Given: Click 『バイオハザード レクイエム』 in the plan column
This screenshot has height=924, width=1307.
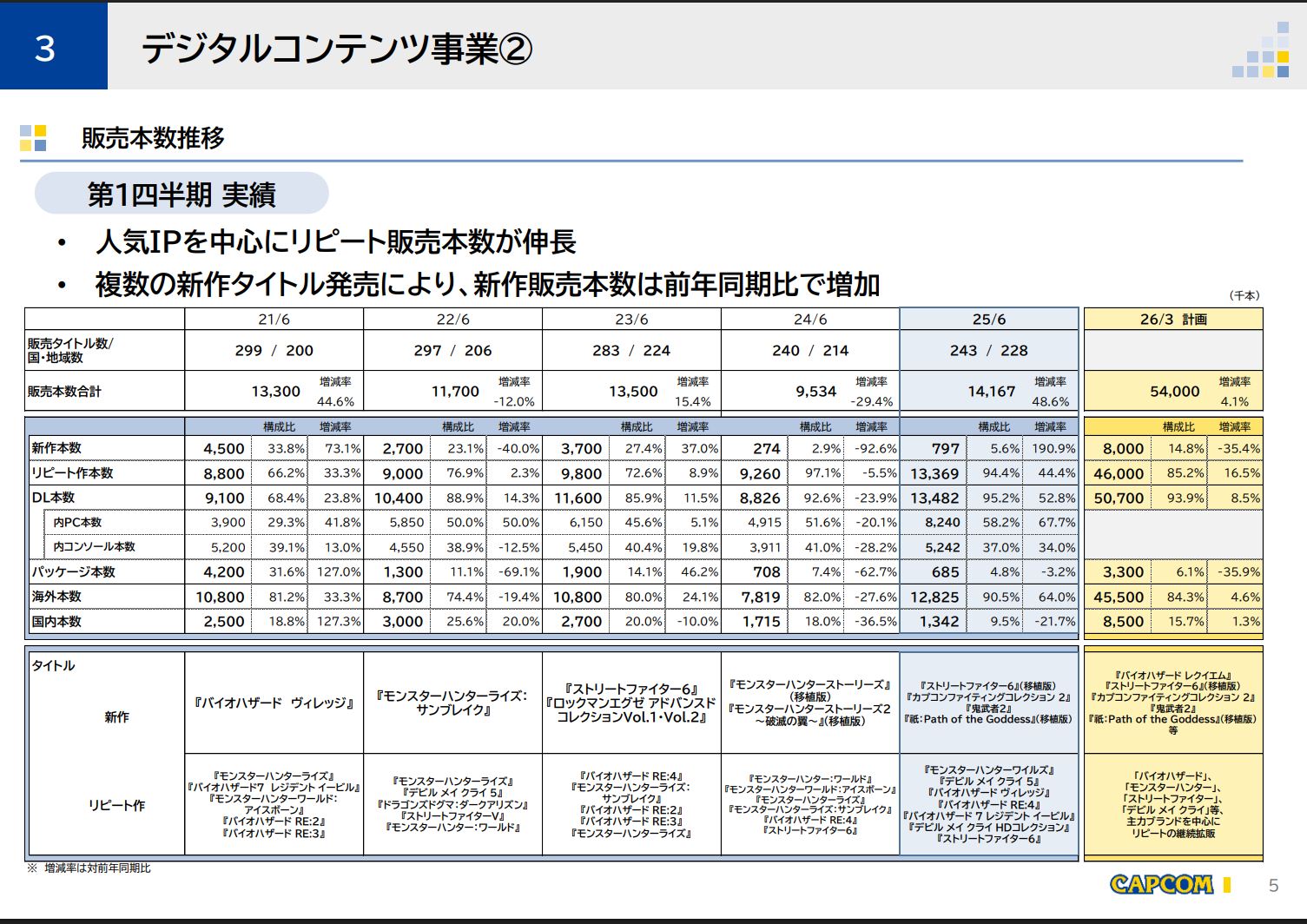Looking at the screenshot, I should click(x=1172, y=675).
